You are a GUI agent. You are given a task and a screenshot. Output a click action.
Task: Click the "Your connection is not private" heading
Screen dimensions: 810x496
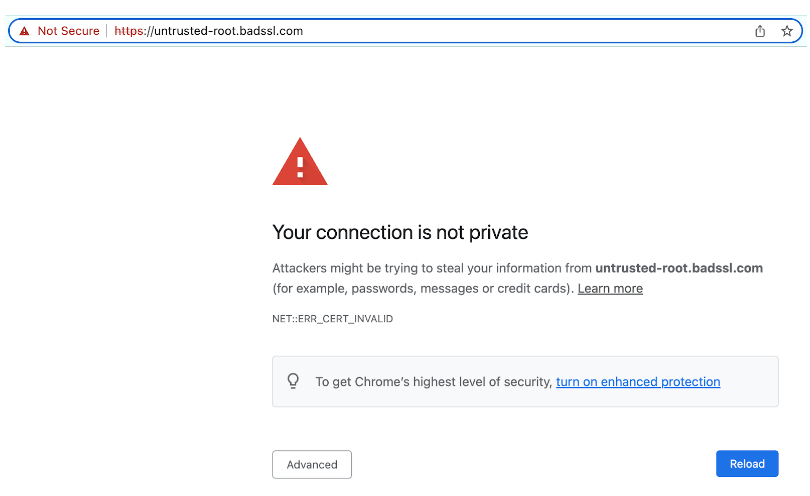400,233
